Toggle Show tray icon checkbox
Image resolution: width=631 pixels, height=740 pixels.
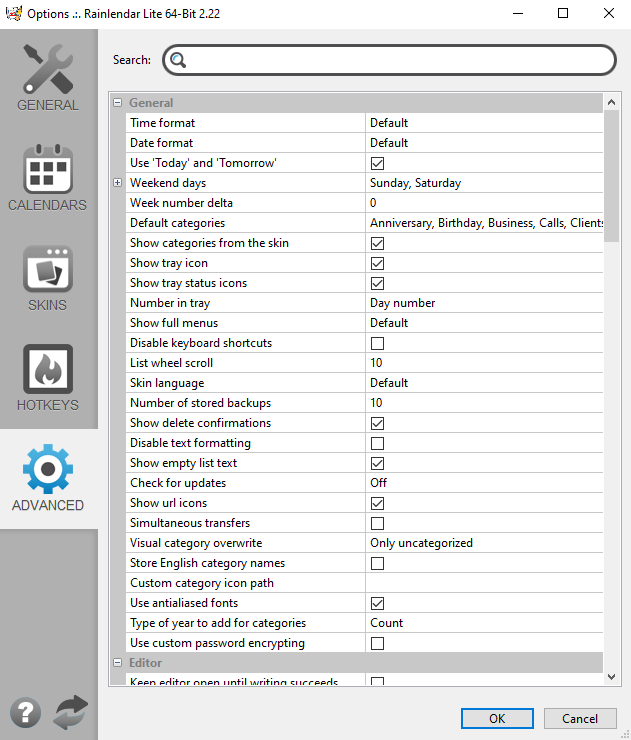[x=378, y=263]
